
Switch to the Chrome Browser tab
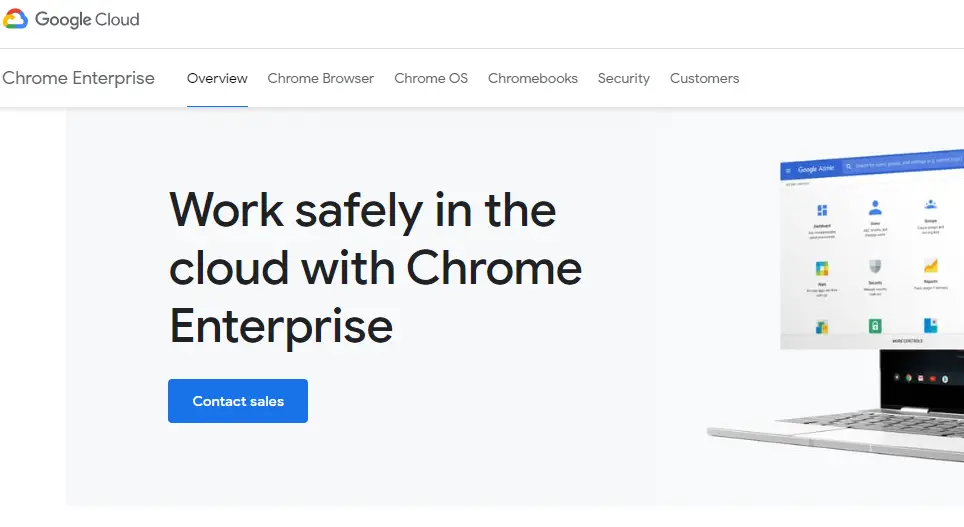(x=320, y=78)
